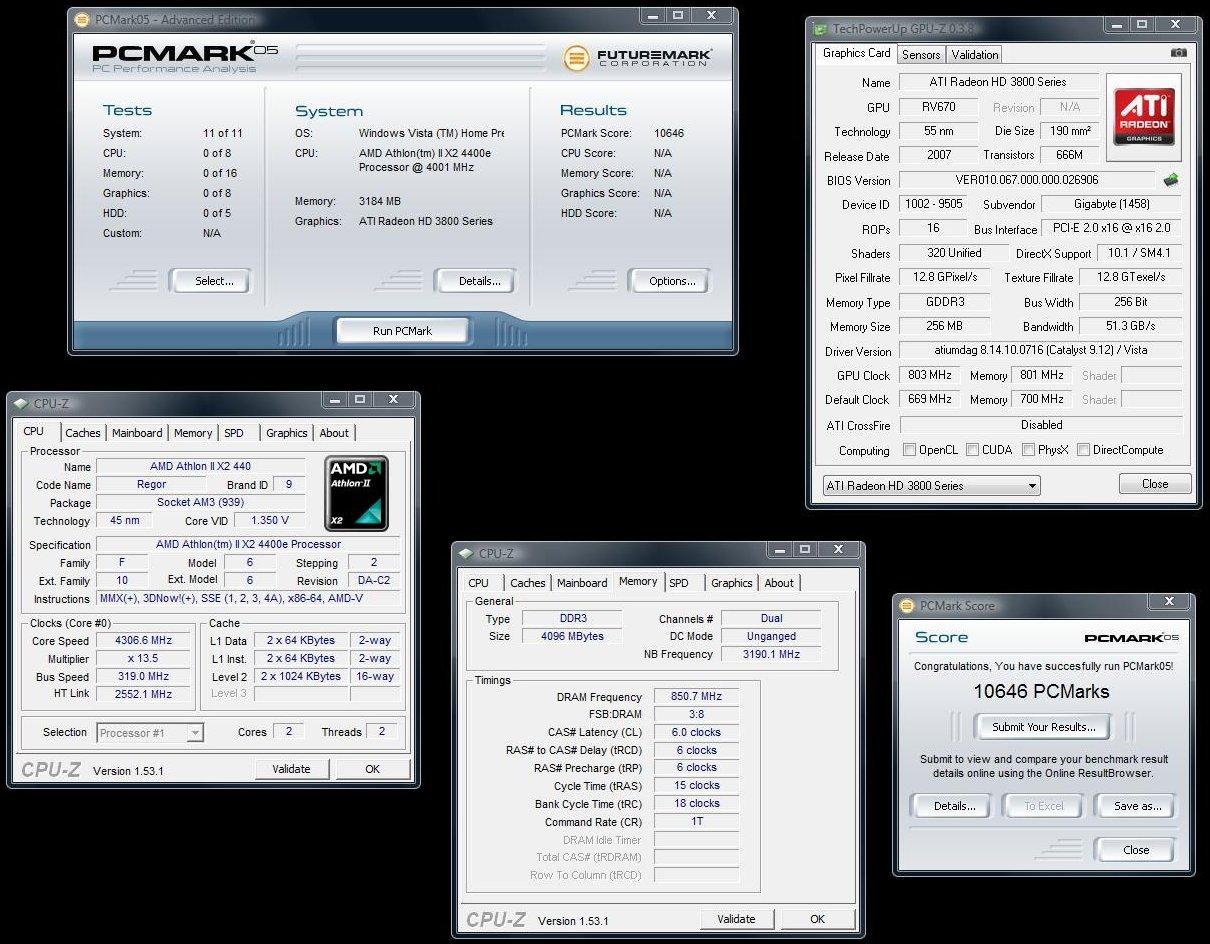Image resolution: width=1210 pixels, height=944 pixels.
Task: Click OK in CPU-Z CPU window
Action: pyautogui.click(x=373, y=769)
